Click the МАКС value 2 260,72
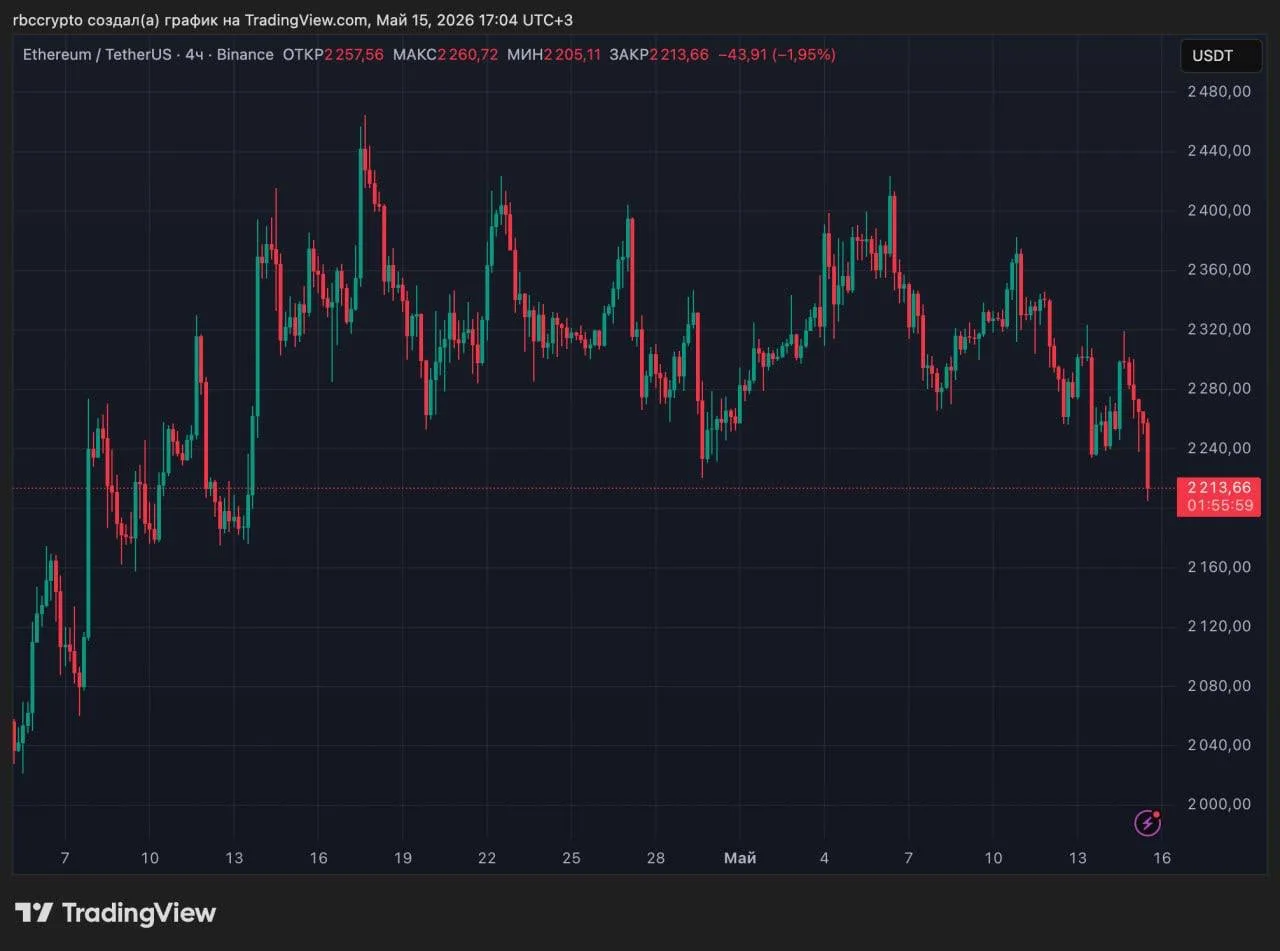Screen dimensions: 1280x951 click(468, 54)
